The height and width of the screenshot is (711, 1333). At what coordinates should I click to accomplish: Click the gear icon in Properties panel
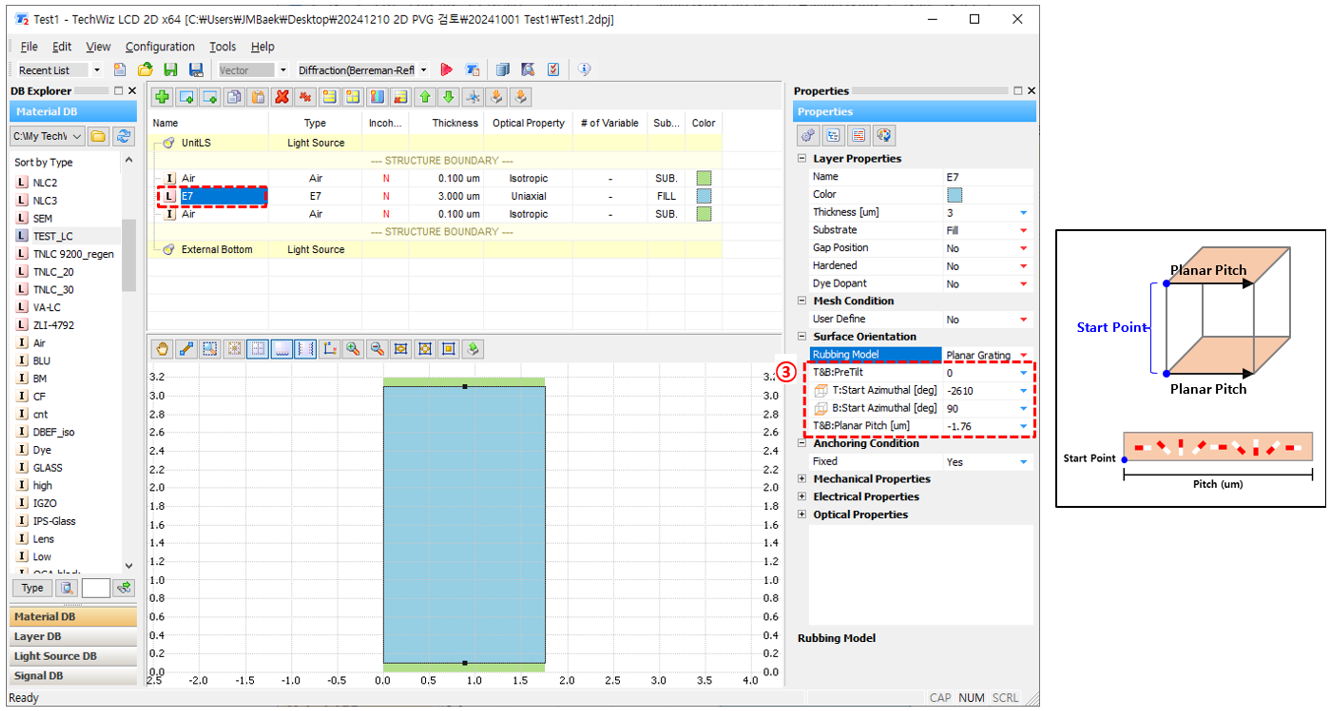point(808,135)
